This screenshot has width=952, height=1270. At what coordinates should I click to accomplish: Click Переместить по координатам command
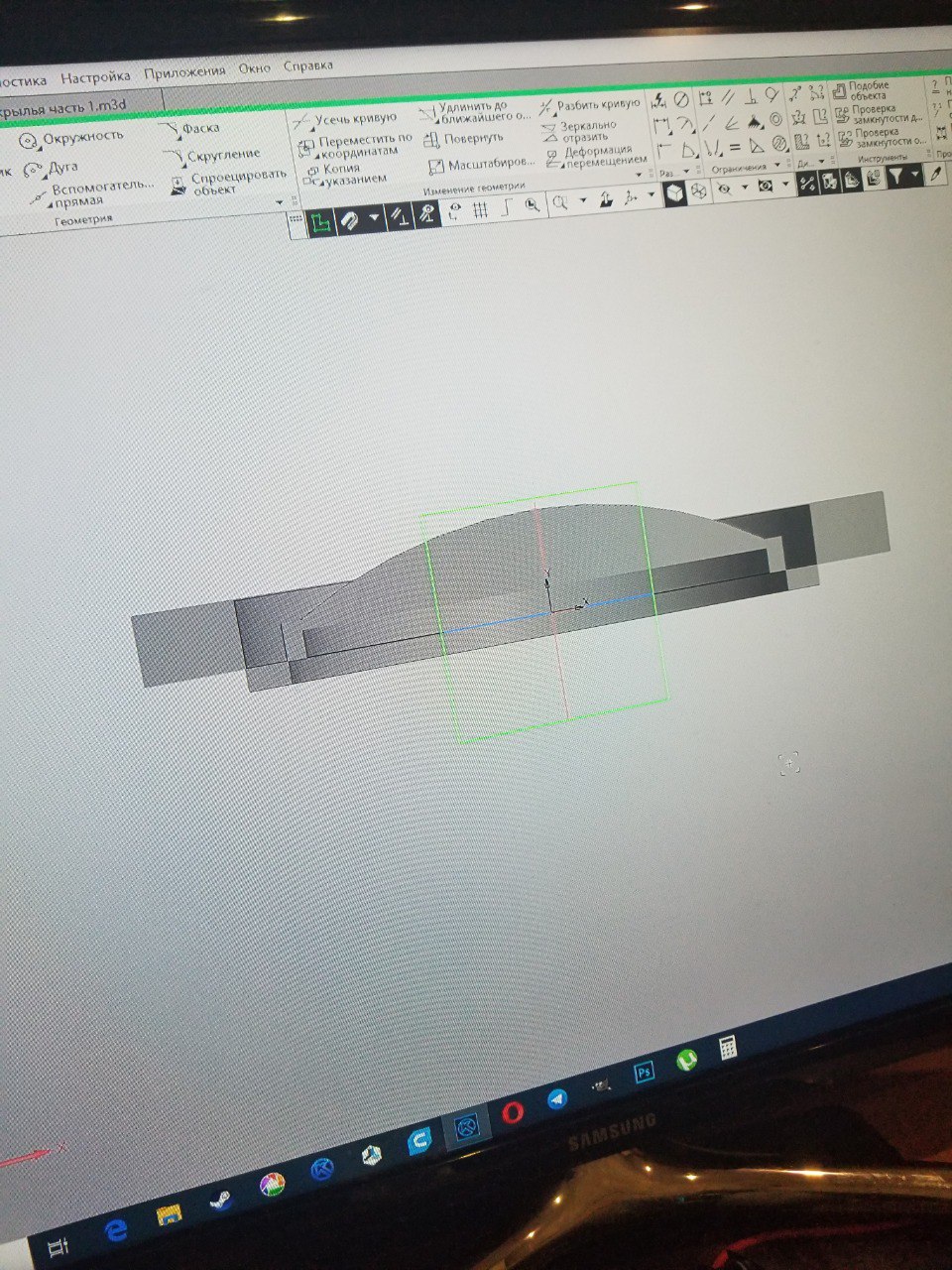click(355, 145)
